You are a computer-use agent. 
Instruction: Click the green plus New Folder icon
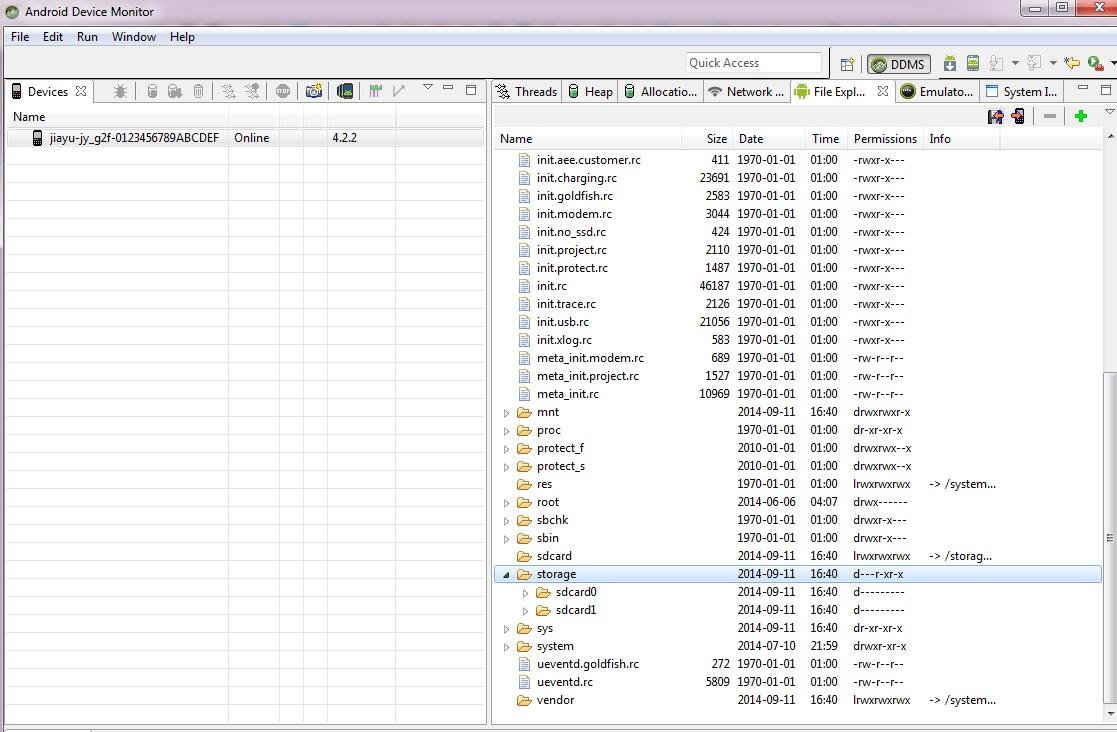(x=1080, y=116)
